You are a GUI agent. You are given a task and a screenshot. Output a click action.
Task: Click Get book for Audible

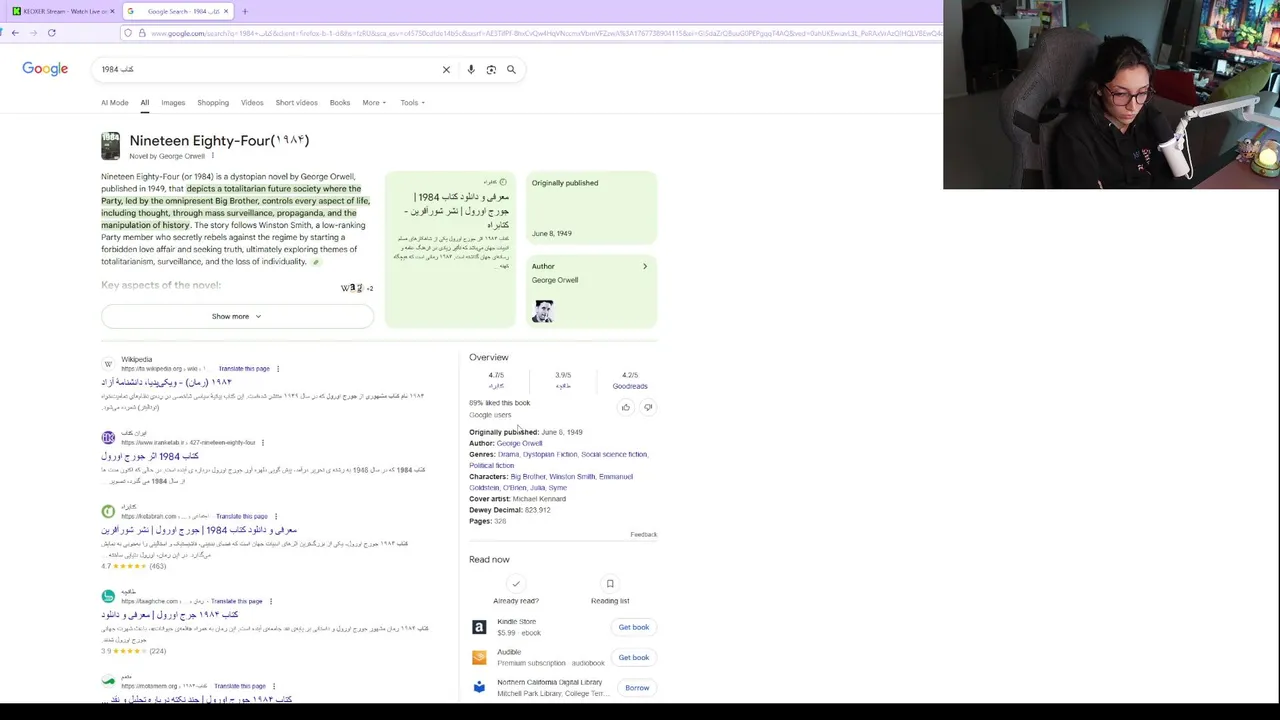tap(633, 657)
